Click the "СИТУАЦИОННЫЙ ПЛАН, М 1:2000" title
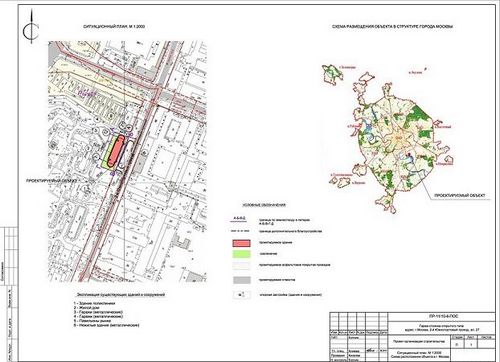 pyautogui.click(x=114, y=26)
